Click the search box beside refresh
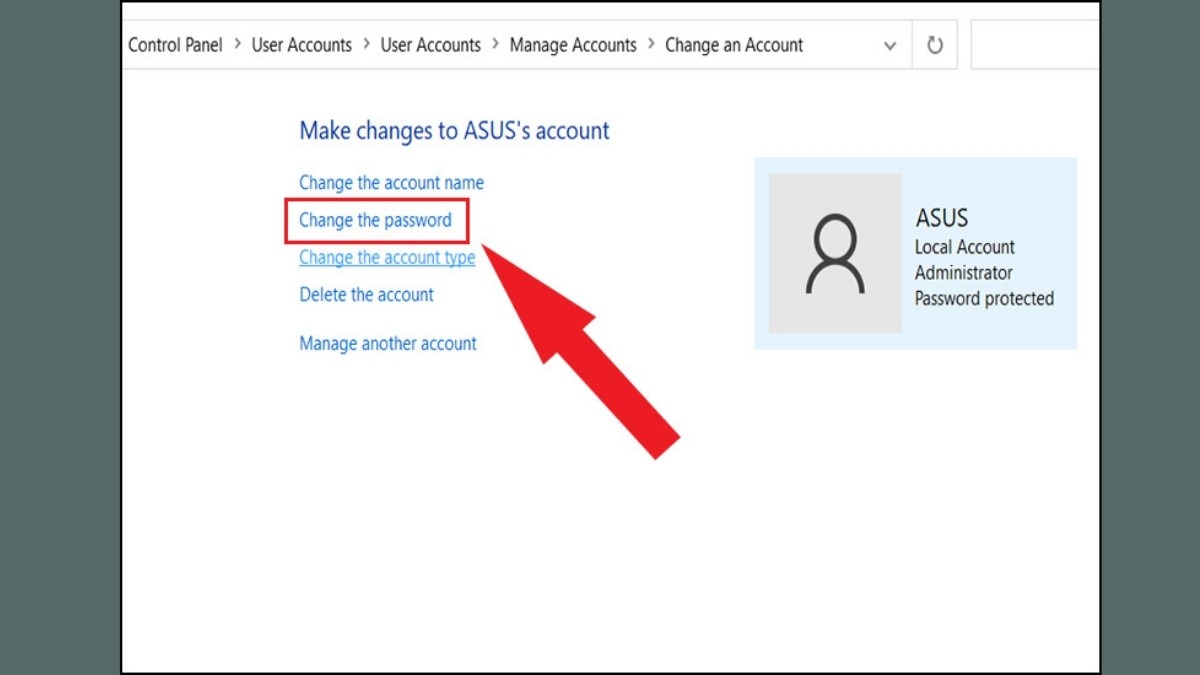 point(1035,45)
